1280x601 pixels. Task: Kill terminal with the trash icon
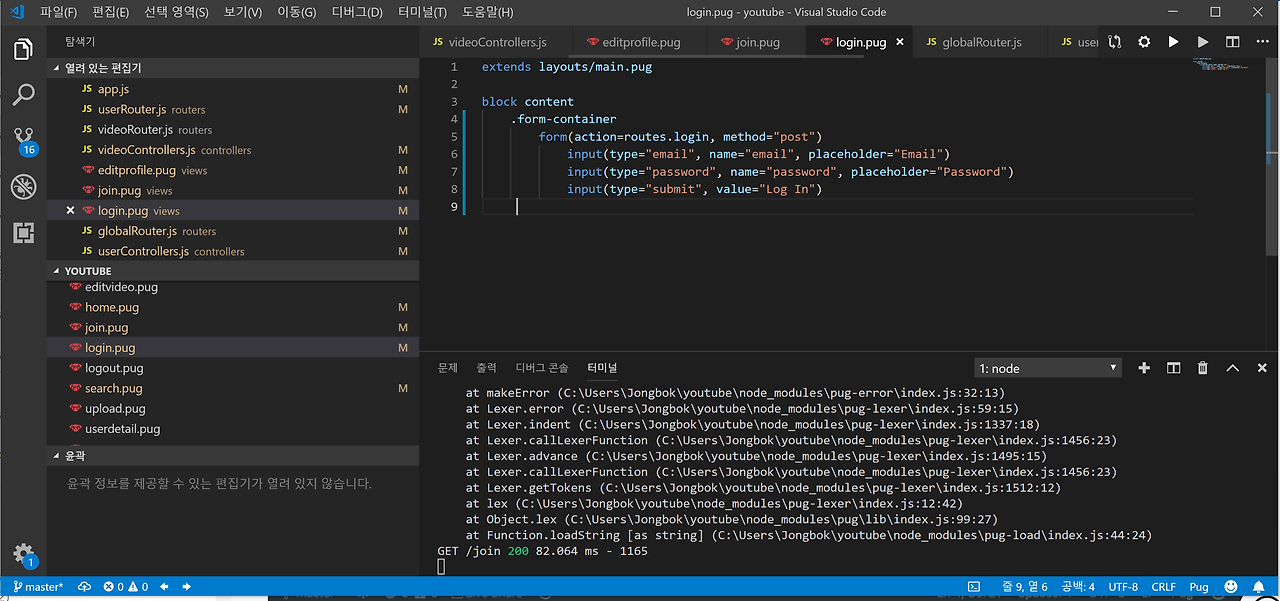click(x=1203, y=368)
